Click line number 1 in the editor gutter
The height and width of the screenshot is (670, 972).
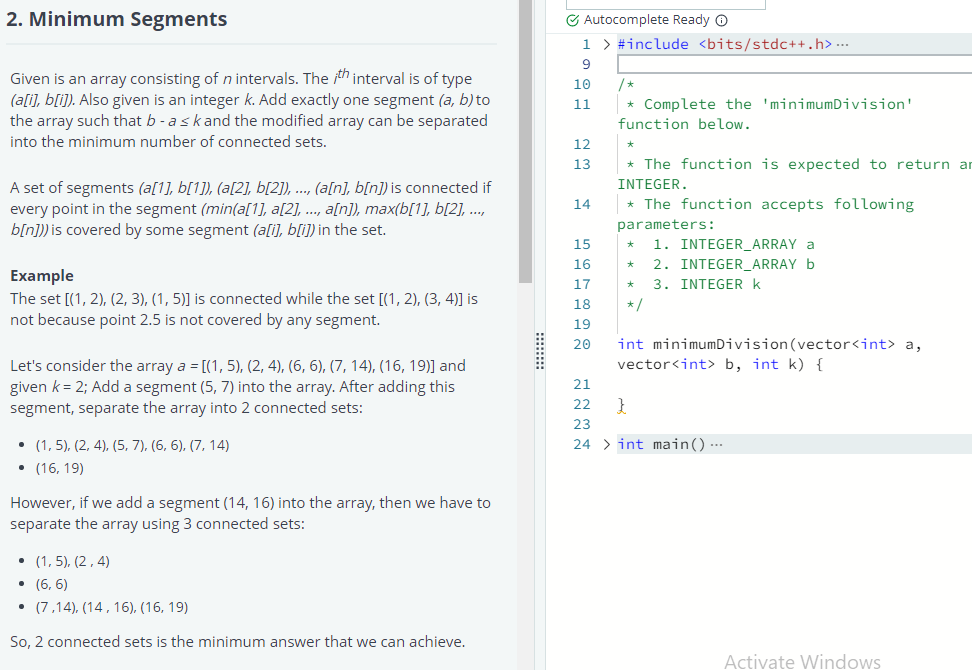coord(586,44)
